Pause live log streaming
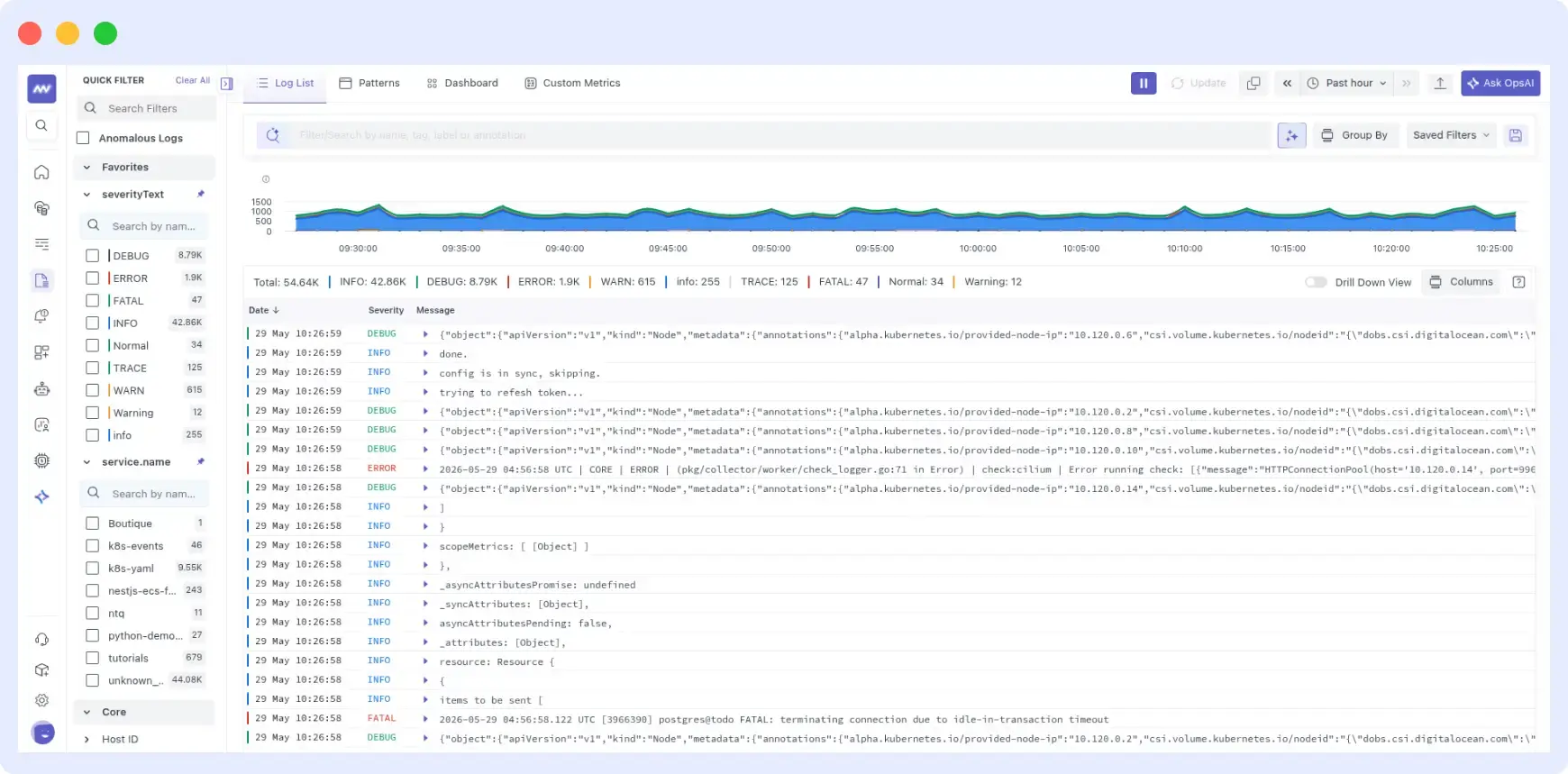Screen dimensions: 1568x774 (x=1144, y=83)
